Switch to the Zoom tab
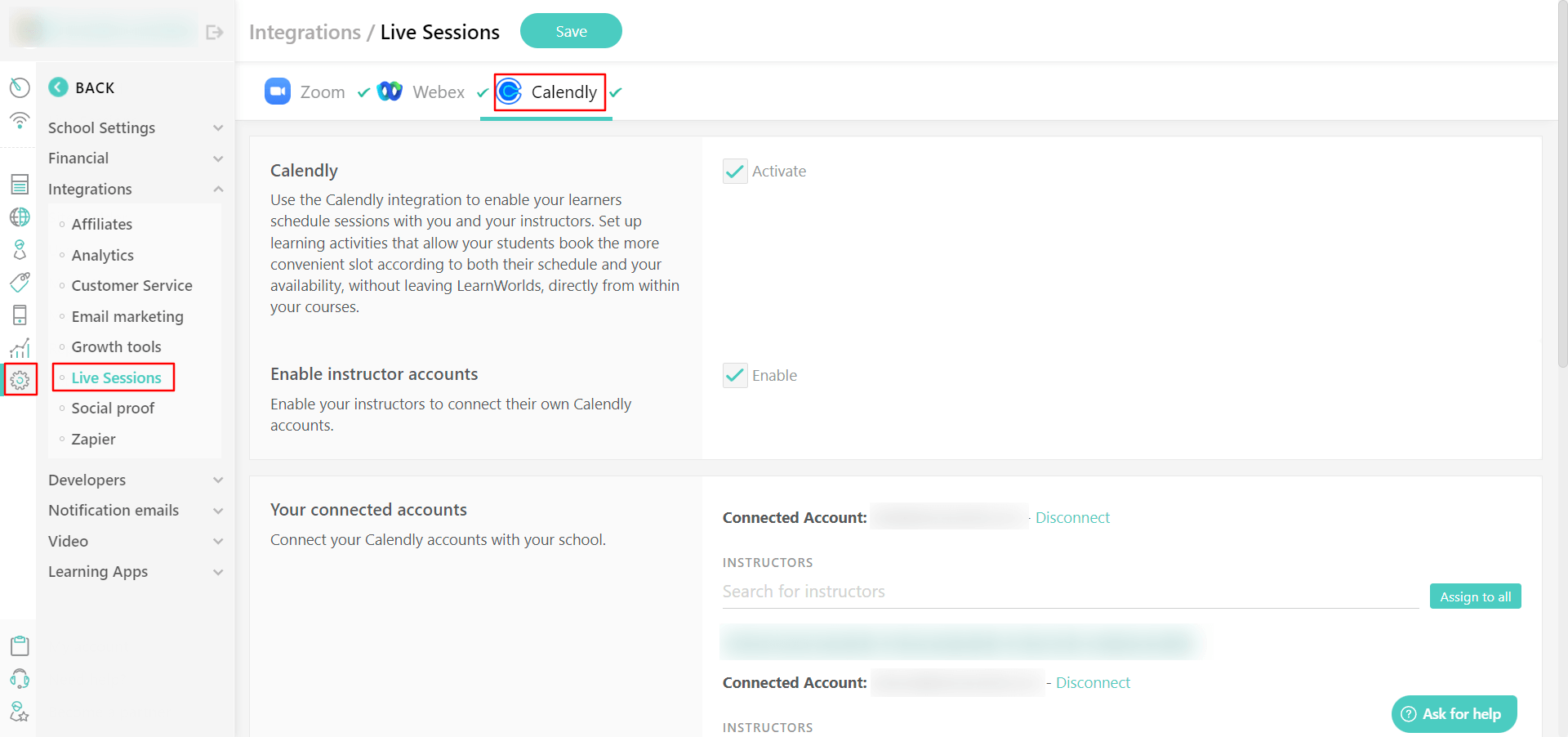The image size is (1568, 737). 305,92
